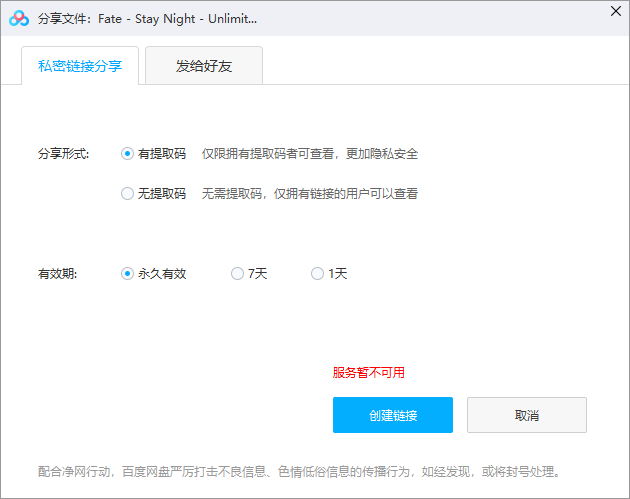Screen dimensions: 630x499
Task: Switch to the 私密链接分享 tab
Action: 80,66
